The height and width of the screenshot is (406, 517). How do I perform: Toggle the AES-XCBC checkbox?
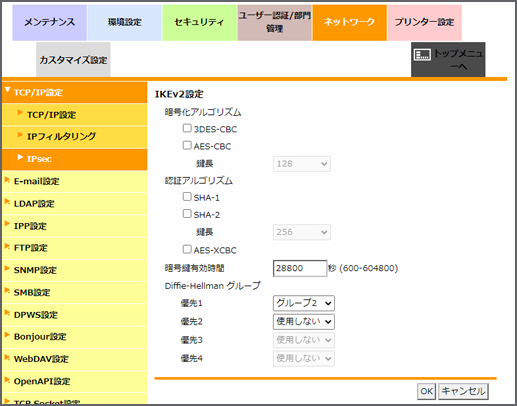(187, 249)
